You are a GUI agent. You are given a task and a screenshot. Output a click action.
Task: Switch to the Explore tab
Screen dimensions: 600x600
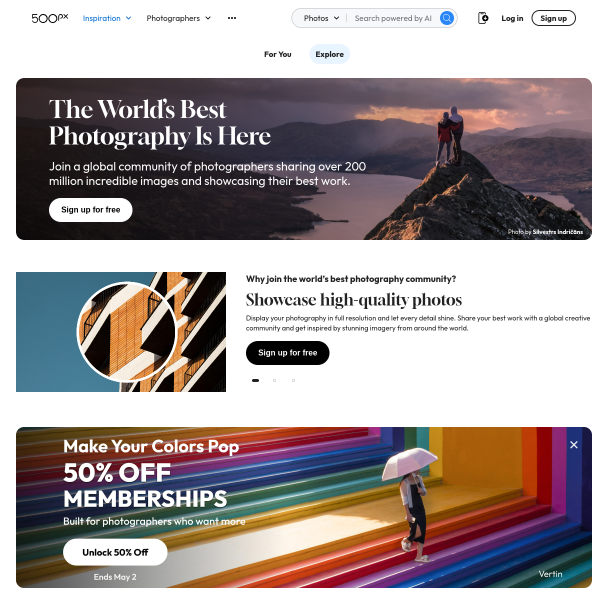coord(329,54)
